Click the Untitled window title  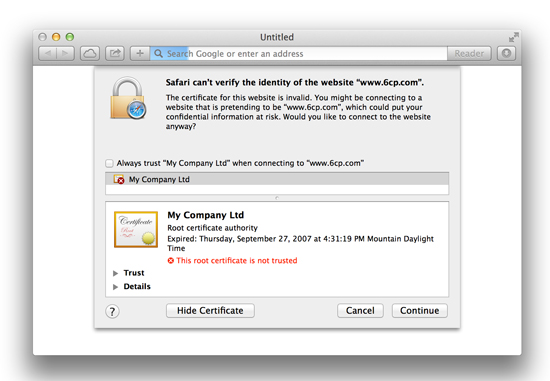(x=277, y=37)
